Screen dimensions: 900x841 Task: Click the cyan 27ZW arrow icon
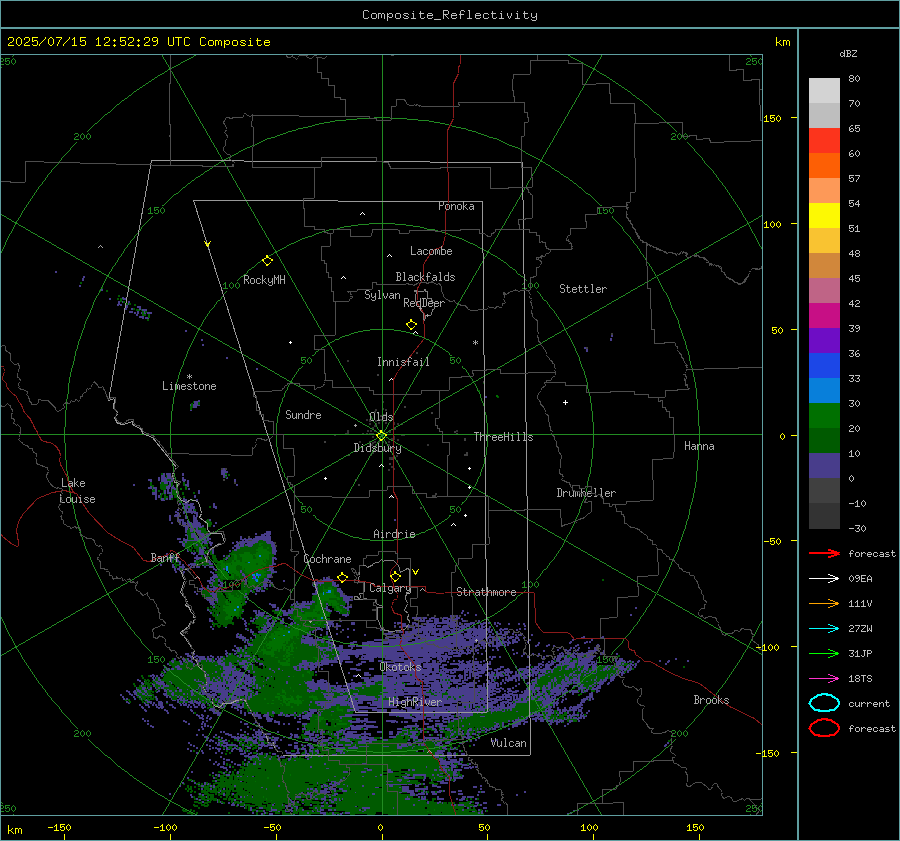(x=824, y=629)
